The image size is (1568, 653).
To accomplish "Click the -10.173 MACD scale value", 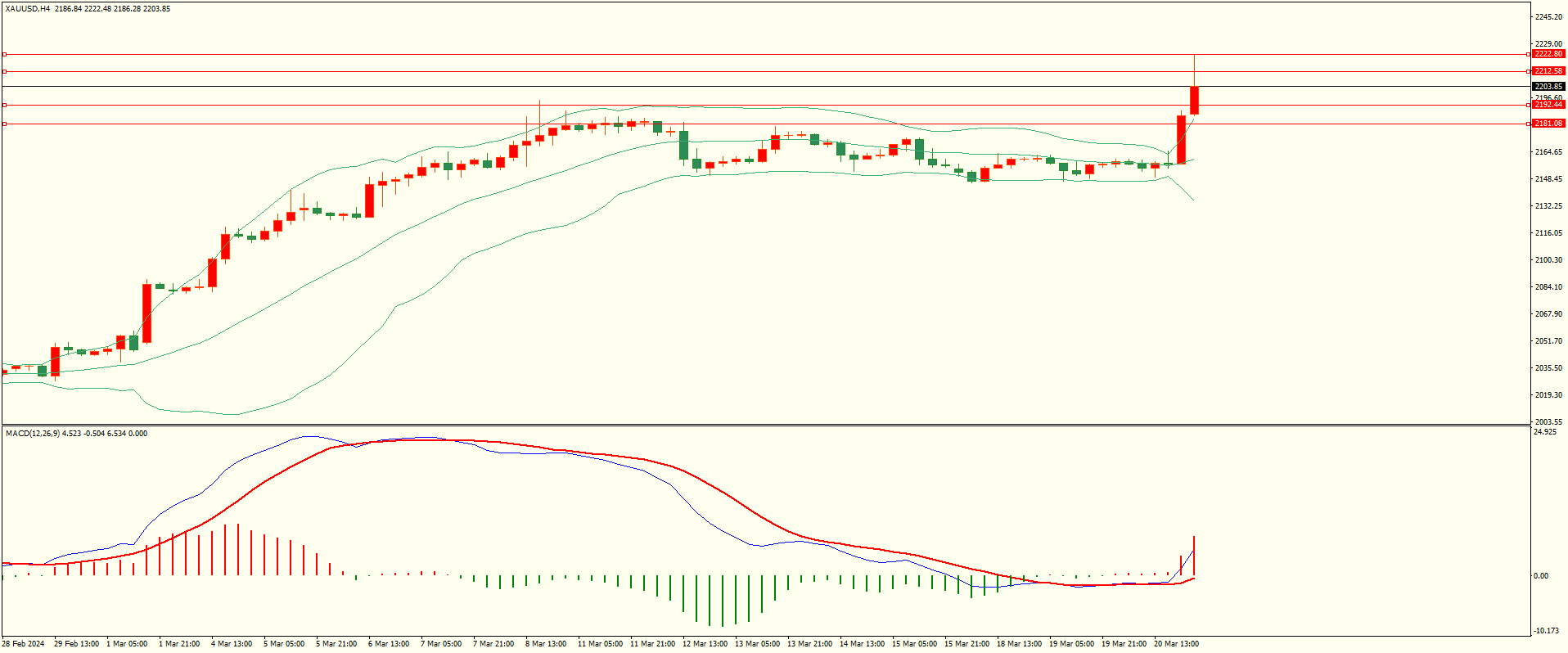I will click(x=1547, y=631).
